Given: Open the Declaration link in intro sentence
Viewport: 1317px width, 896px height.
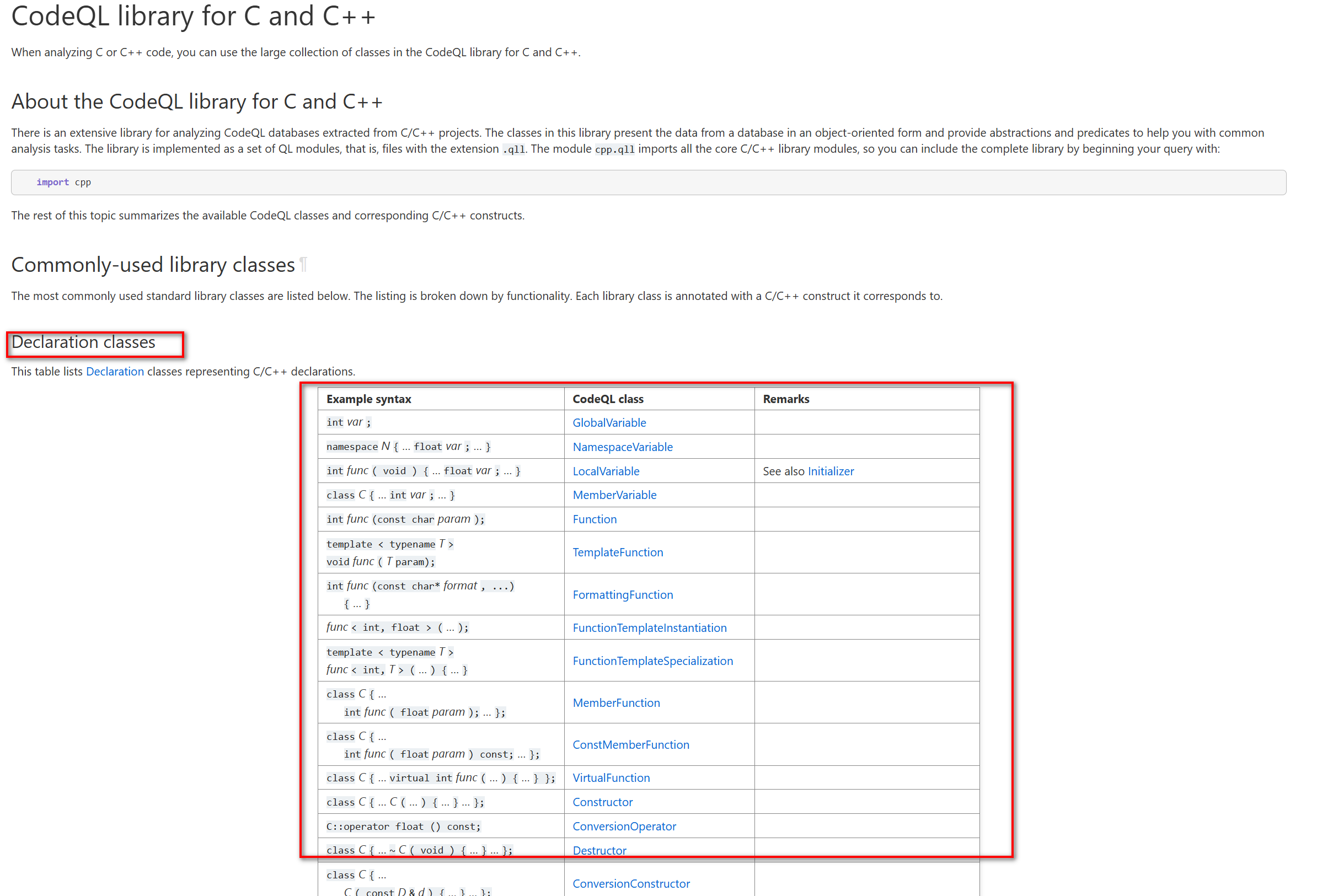Looking at the screenshot, I should point(115,371).
